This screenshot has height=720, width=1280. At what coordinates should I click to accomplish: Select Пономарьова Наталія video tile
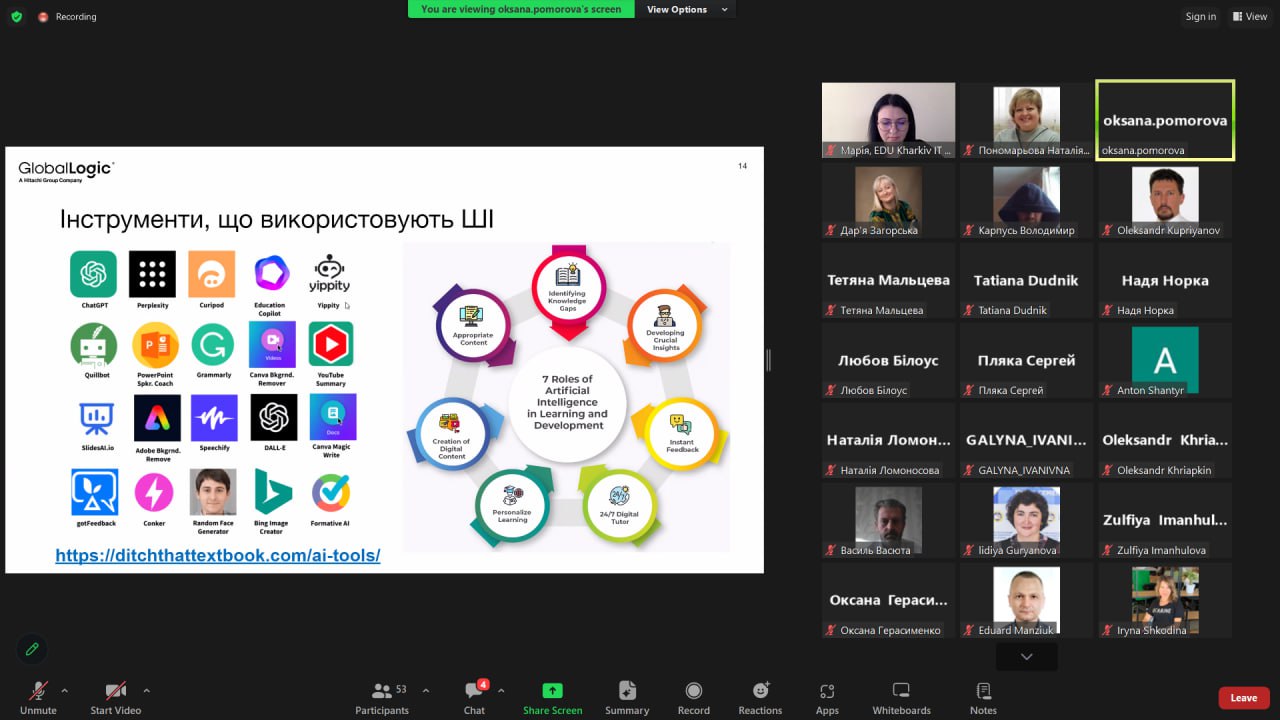pos(1026,120)
